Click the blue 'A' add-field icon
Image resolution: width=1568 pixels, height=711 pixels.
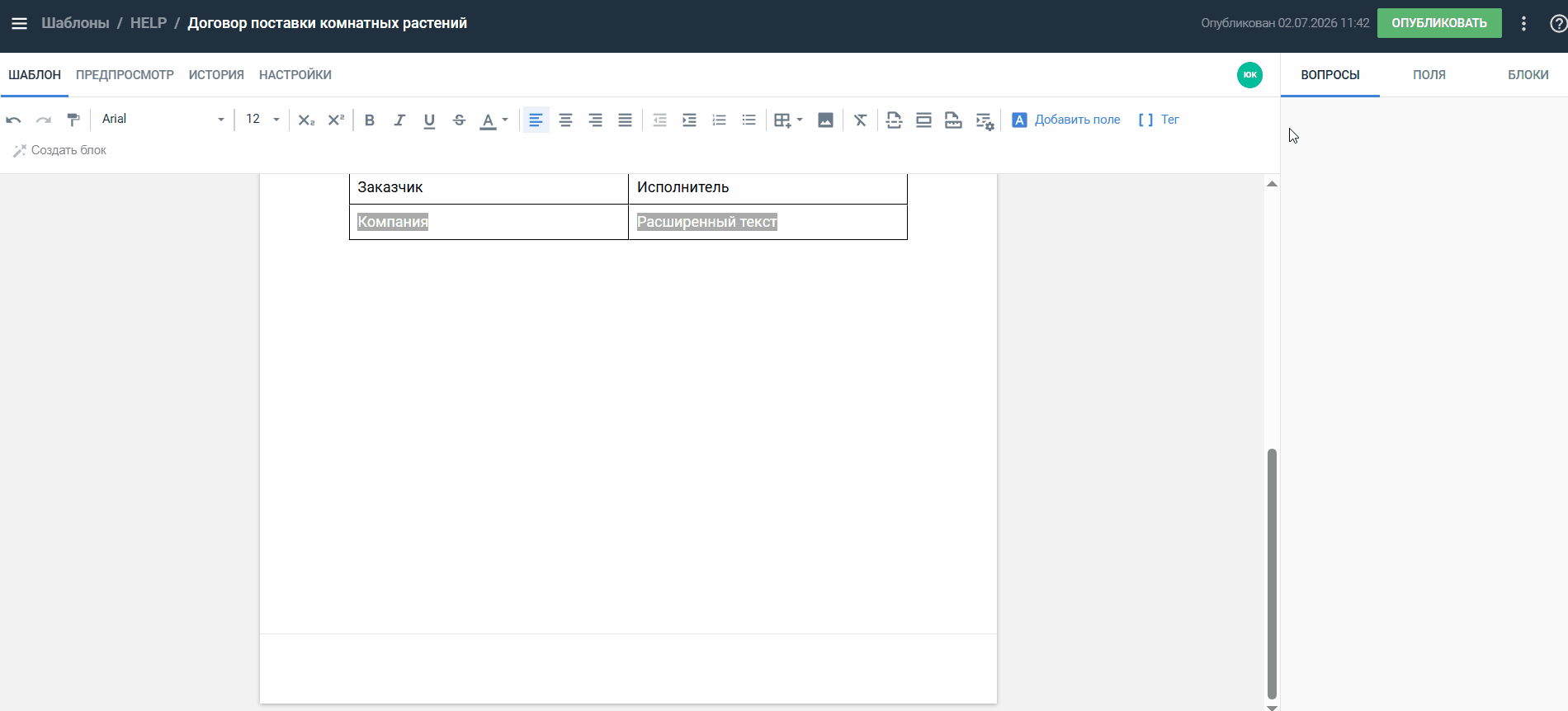[x=1019, y=120]
